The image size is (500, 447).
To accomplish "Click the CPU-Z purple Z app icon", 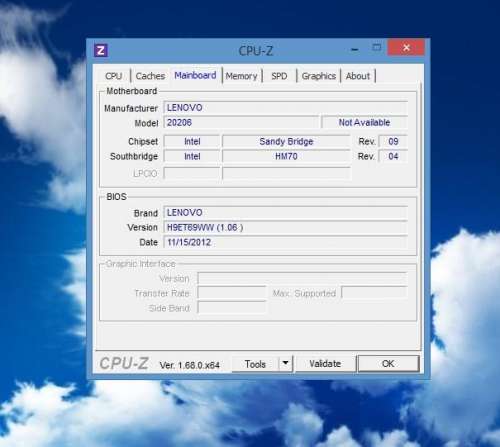I will pos(101,51).
